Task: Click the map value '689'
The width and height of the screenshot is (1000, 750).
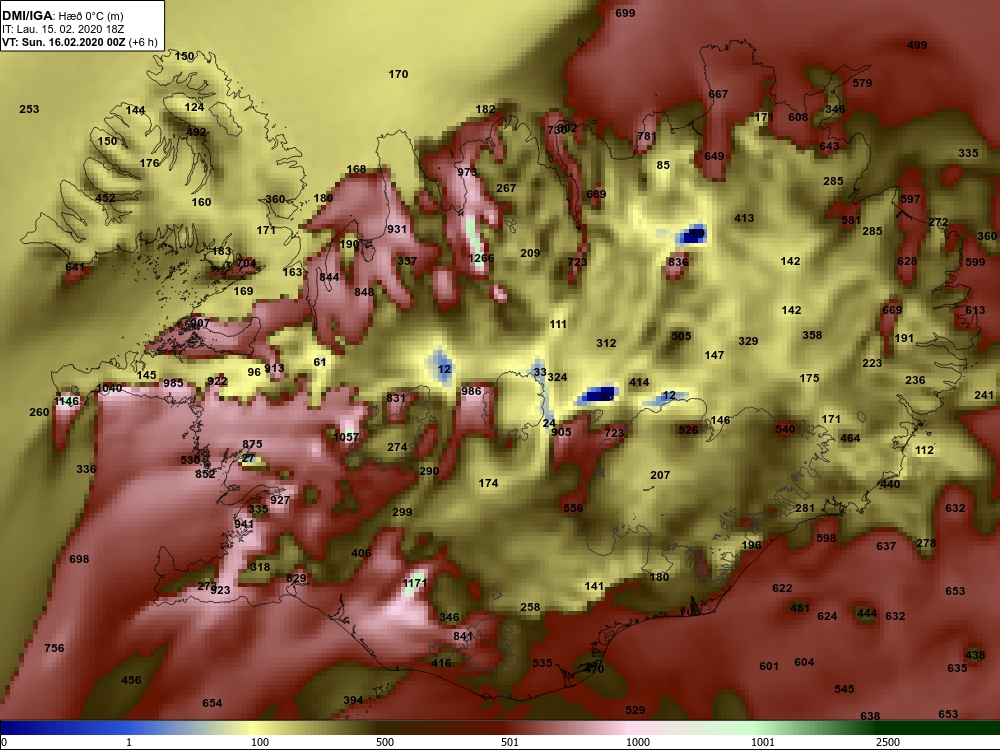Action: tap(596, 194)
